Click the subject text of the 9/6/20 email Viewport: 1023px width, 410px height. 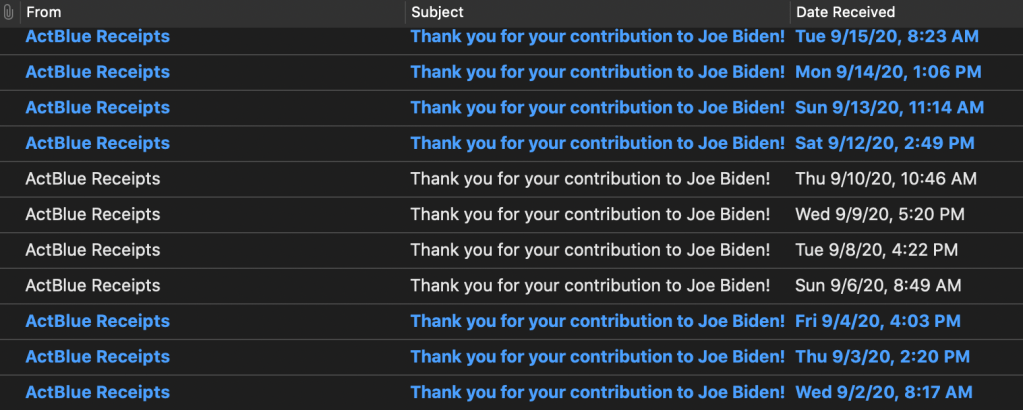pyautogui.click(x=590, y=286)
